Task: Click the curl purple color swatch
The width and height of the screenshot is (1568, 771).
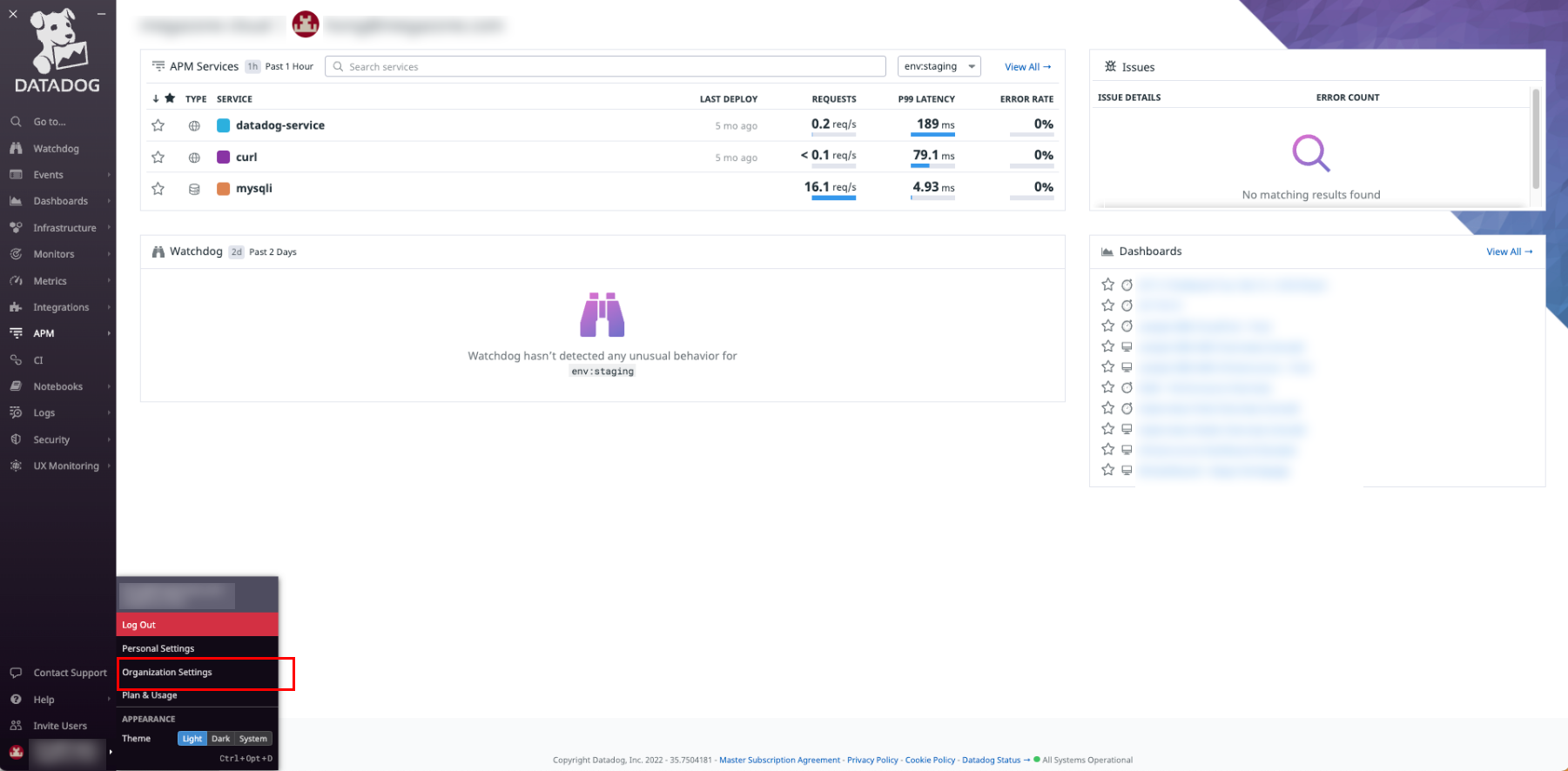Action: coord(223,158)
